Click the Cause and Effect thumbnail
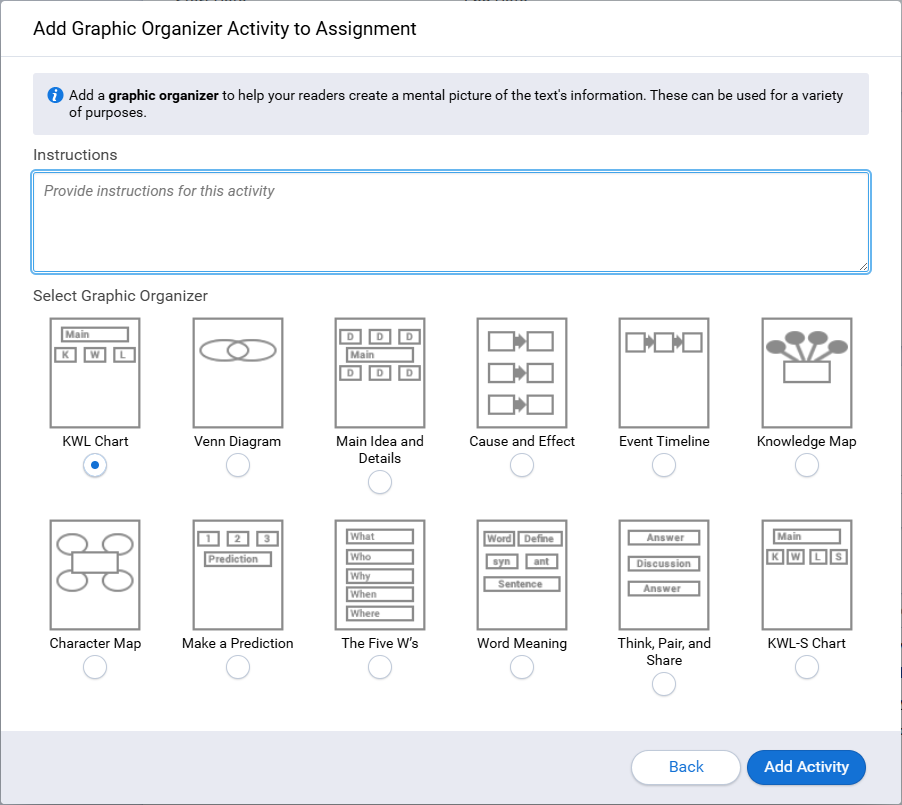902x805 pixels. [x=522, y=373]
